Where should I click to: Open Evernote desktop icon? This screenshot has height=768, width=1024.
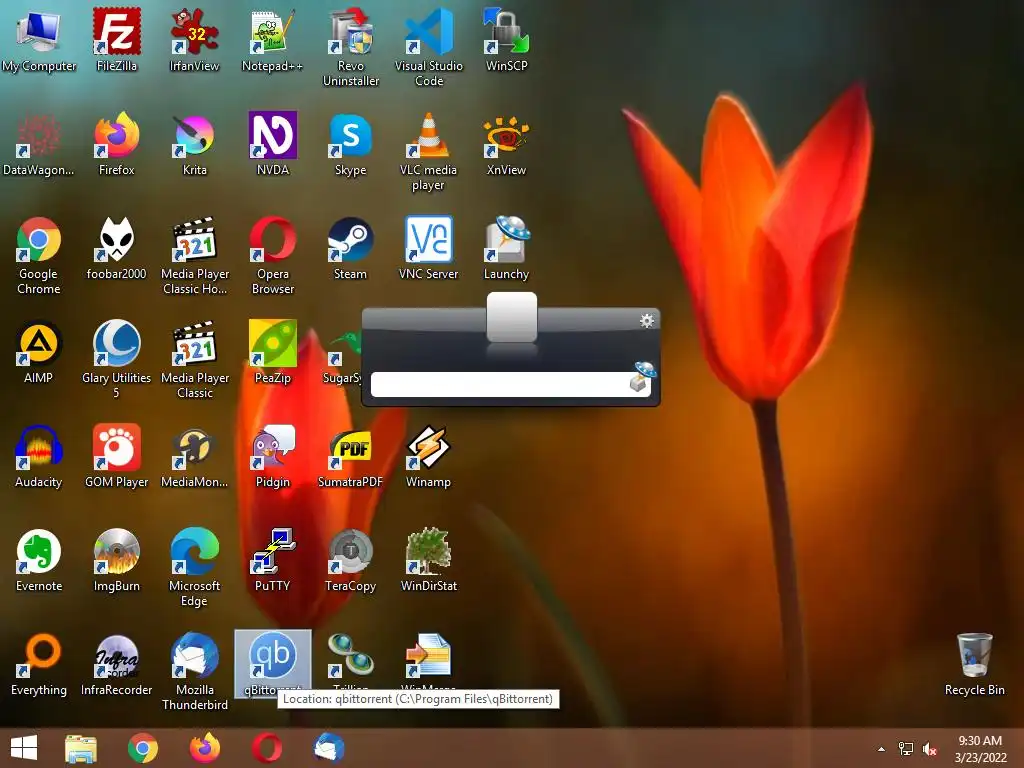tap(39, 560)
